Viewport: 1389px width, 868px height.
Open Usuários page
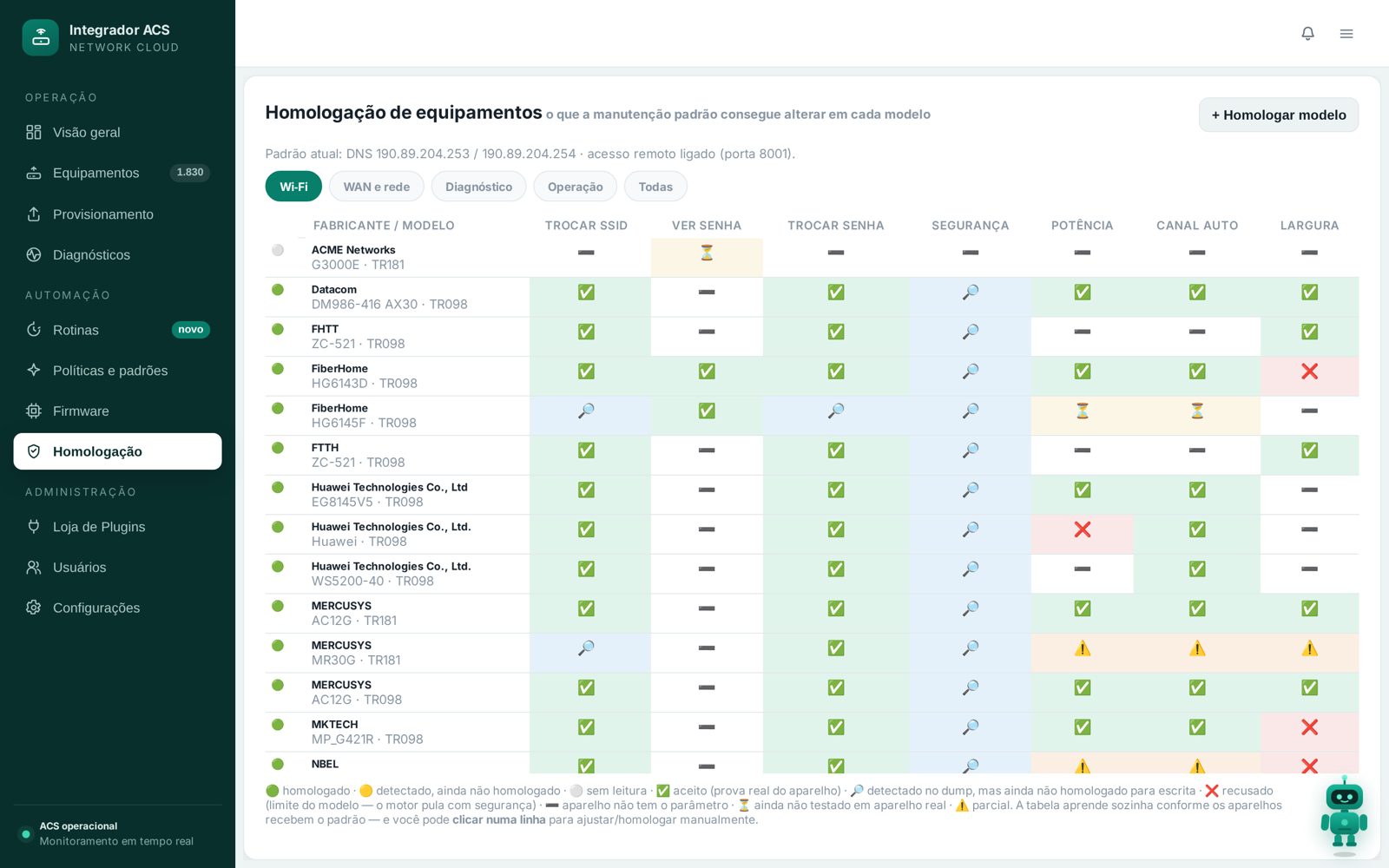tap(118, 567)
